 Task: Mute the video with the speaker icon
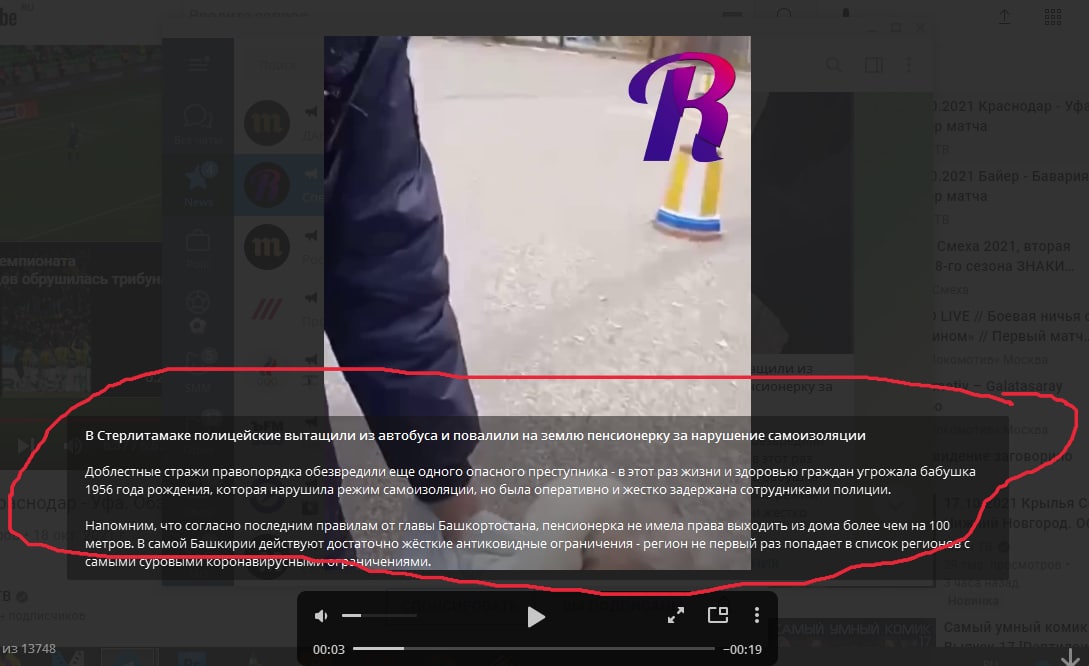pyautogui.click(x=321, y=616)
